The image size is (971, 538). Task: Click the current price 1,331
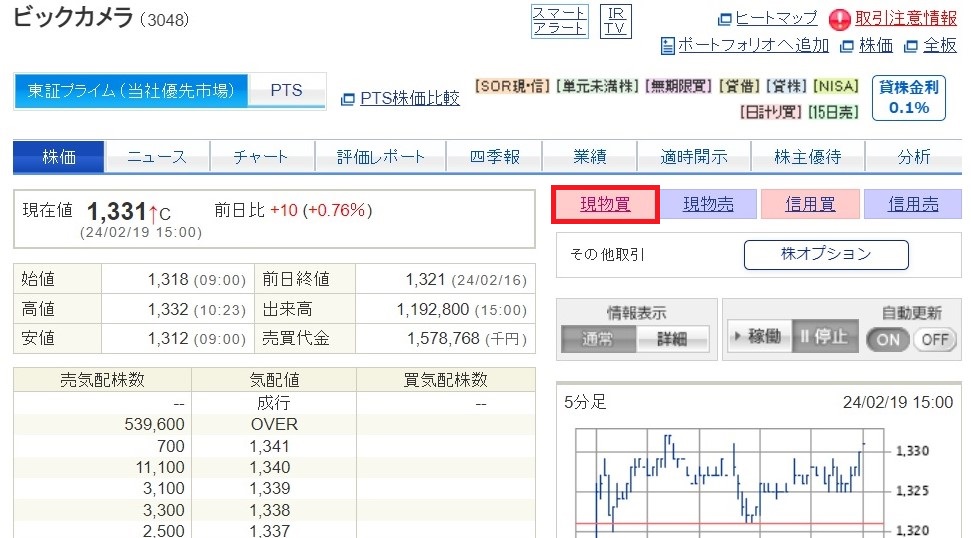pyautogui.click(x=116, y=212)
